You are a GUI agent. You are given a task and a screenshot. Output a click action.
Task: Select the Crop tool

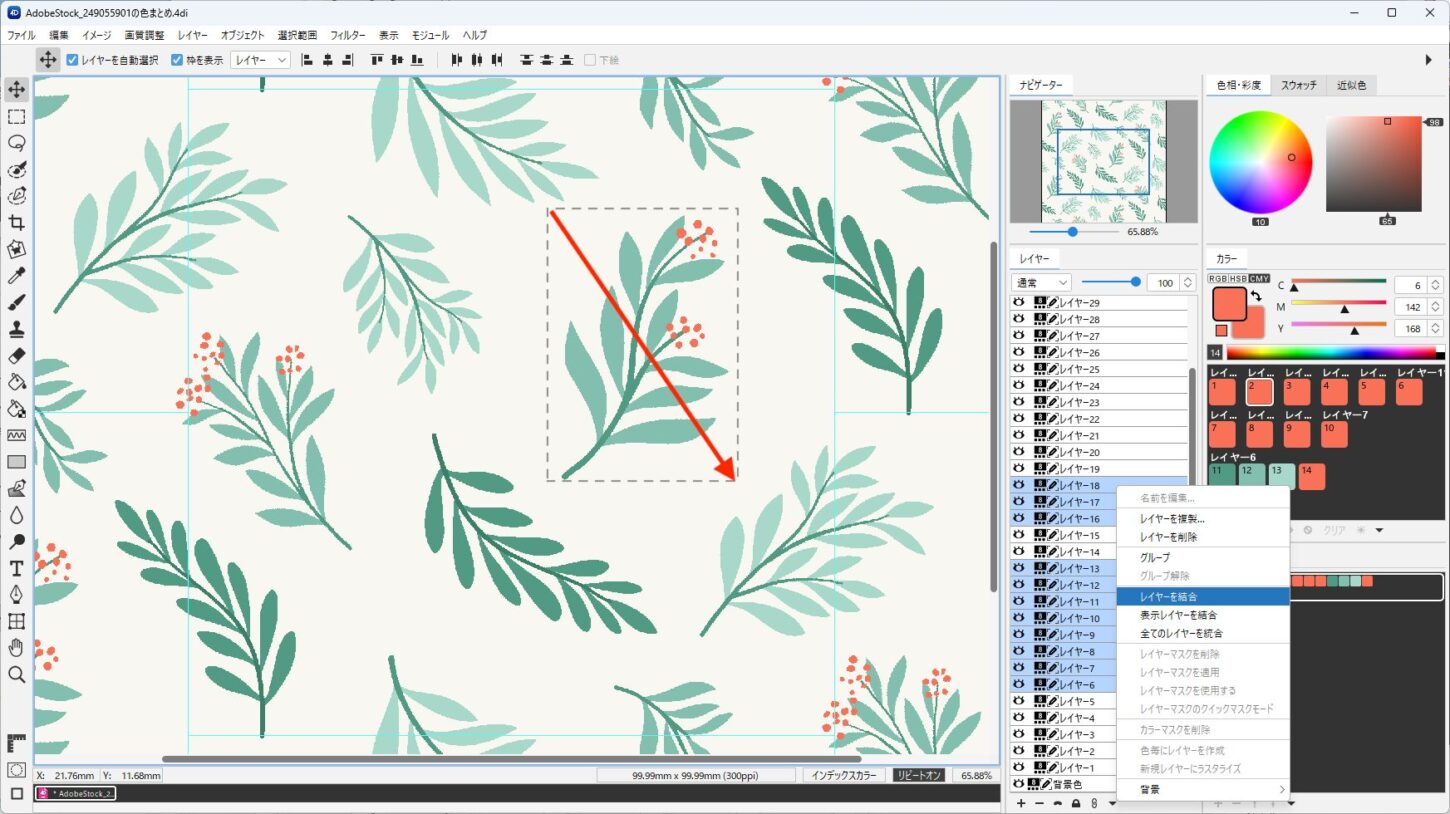pos(16,222)
